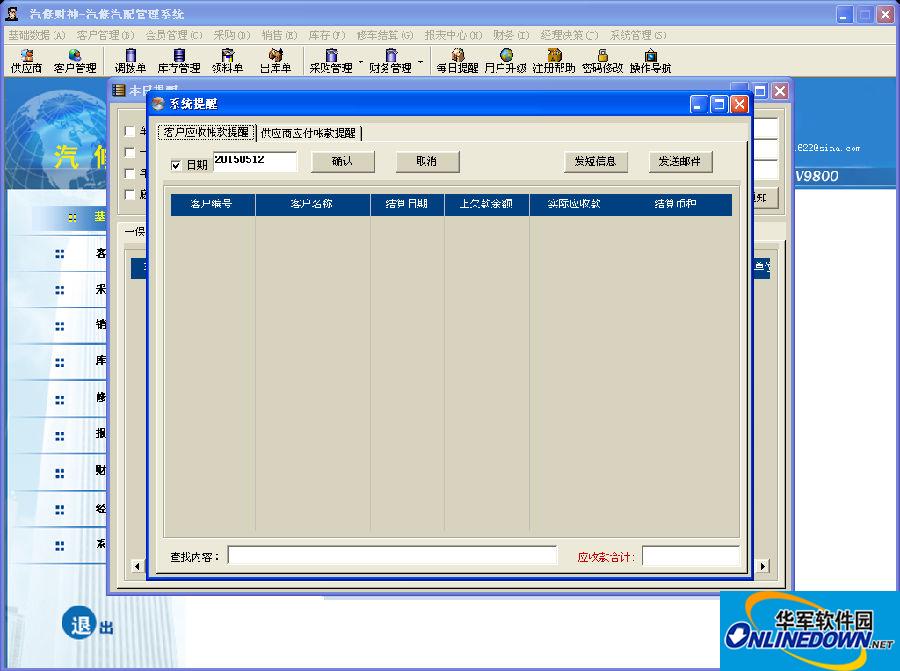Open the 出库单 toolbar icon
Image resolution: width=900 pixels, height=671 pixels.
click(x=276, y=61)
